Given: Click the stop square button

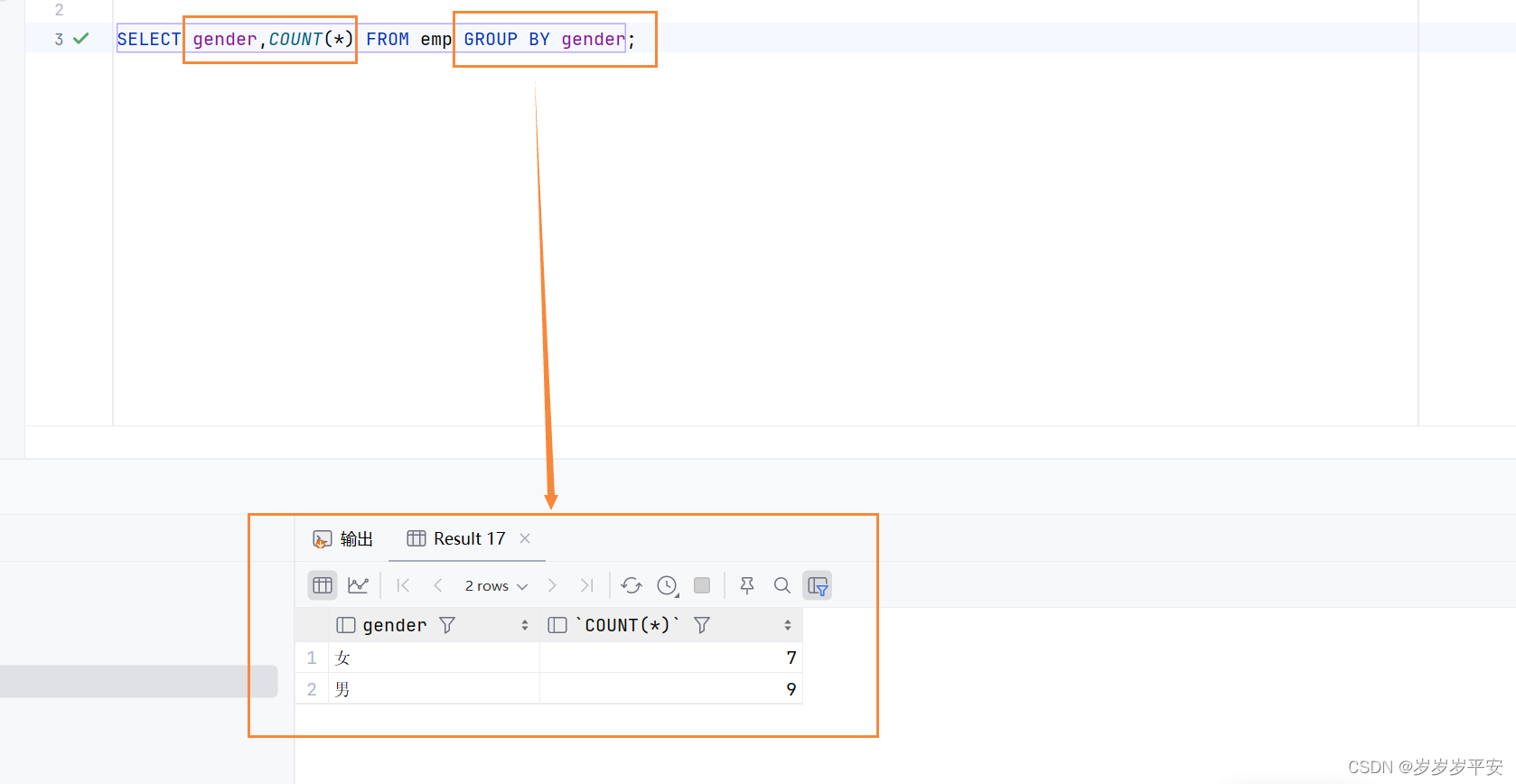Looking at the screenshot, I should tap(702, 585).
